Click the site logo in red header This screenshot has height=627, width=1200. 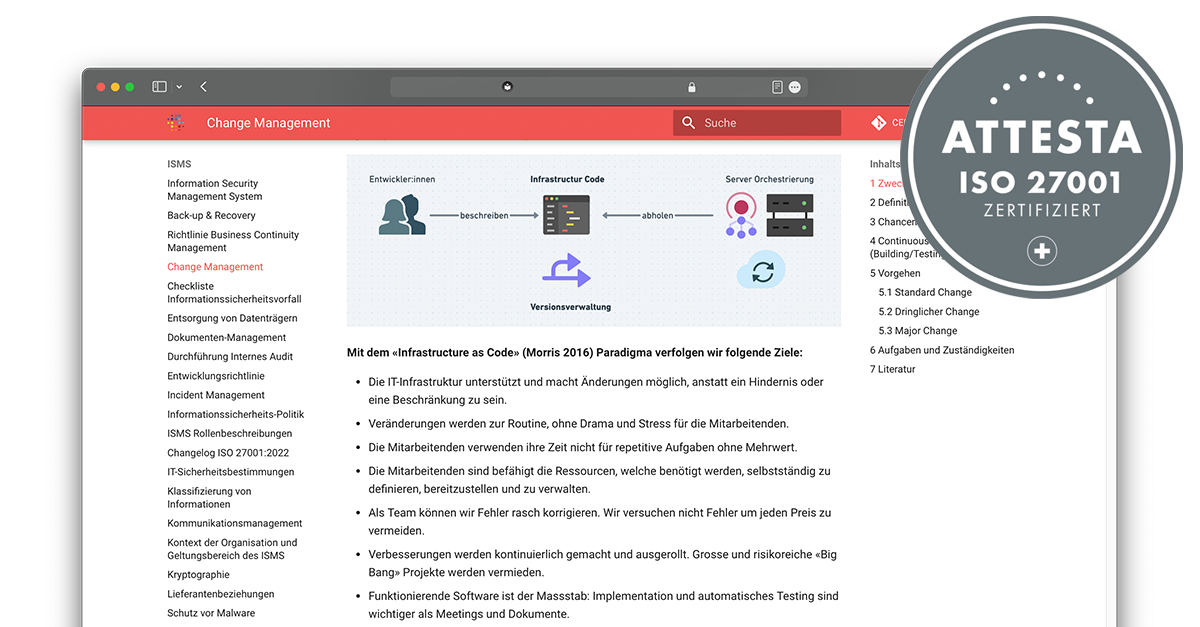(176, 123)
